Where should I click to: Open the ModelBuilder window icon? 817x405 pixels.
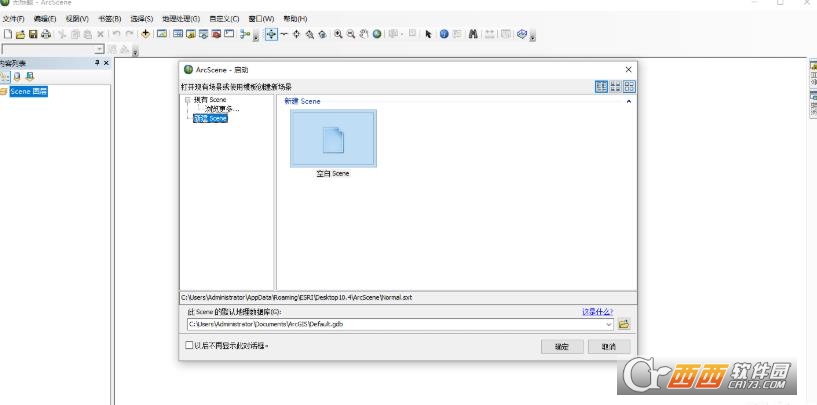point(245,34)
